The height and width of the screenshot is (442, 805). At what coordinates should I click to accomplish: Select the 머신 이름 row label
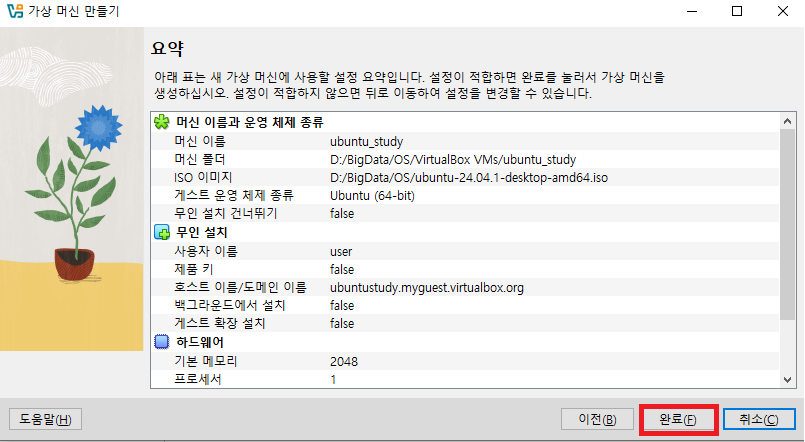[200, 141]
